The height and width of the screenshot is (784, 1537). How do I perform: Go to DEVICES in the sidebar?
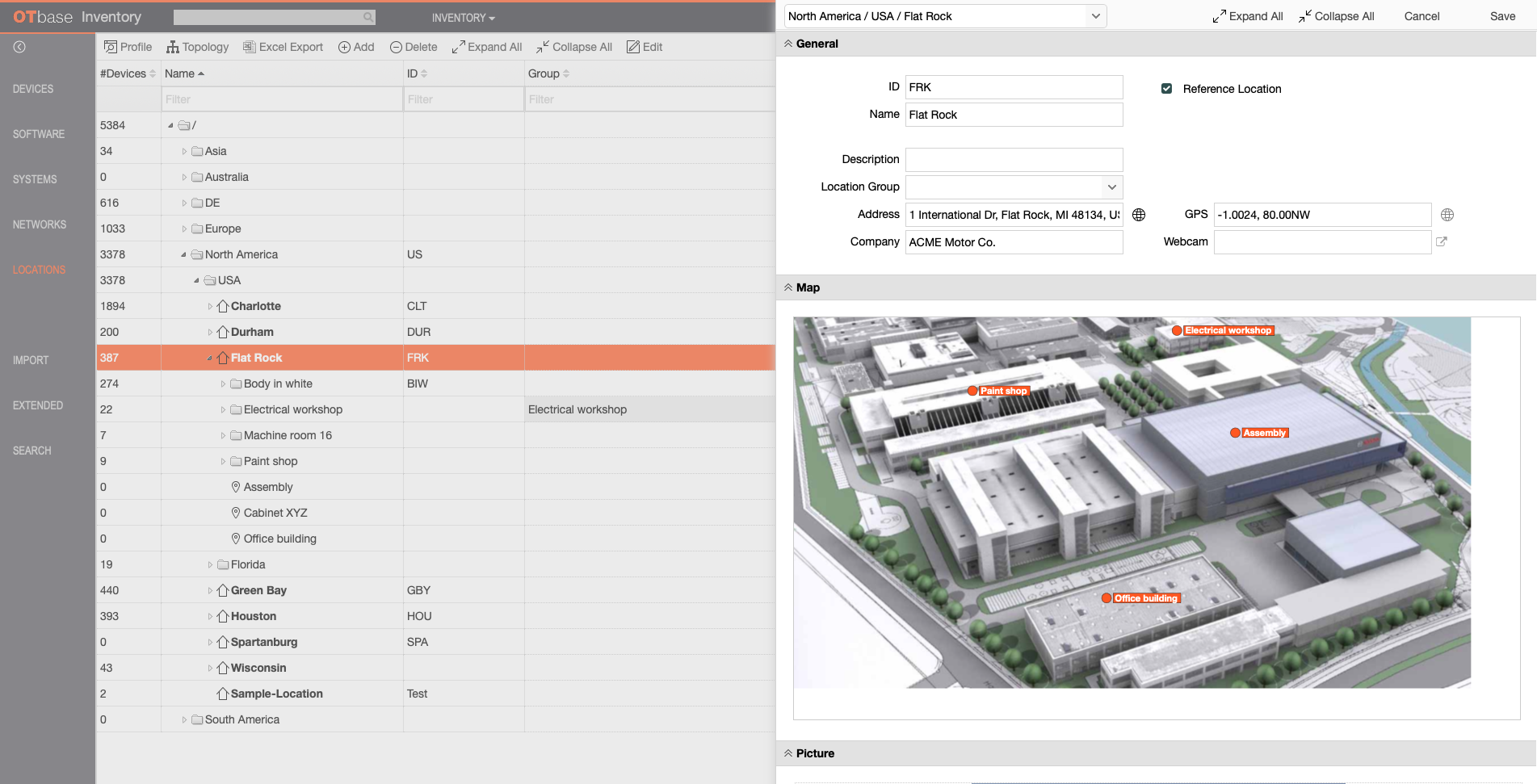click(x=33, y=89)
